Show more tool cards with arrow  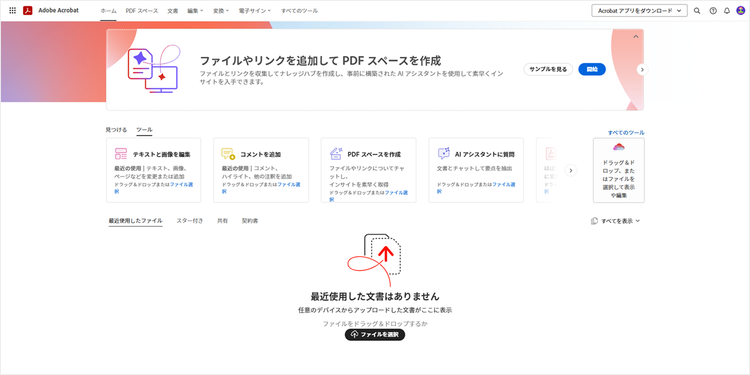[x=571, y=170]
